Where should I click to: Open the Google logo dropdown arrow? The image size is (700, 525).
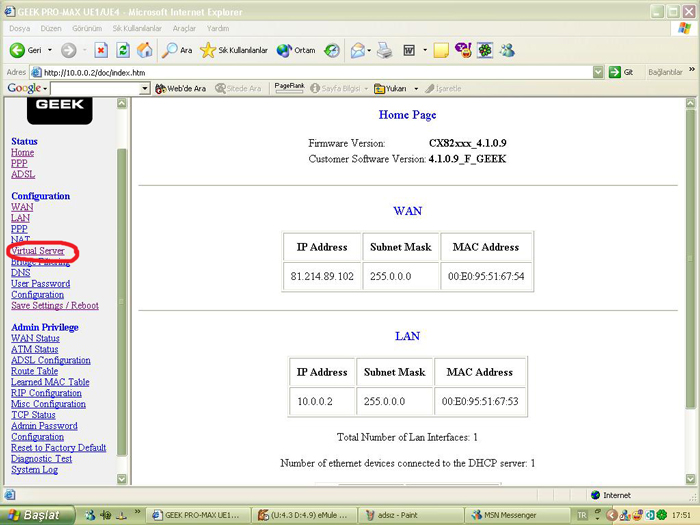[x=45, y=89]
